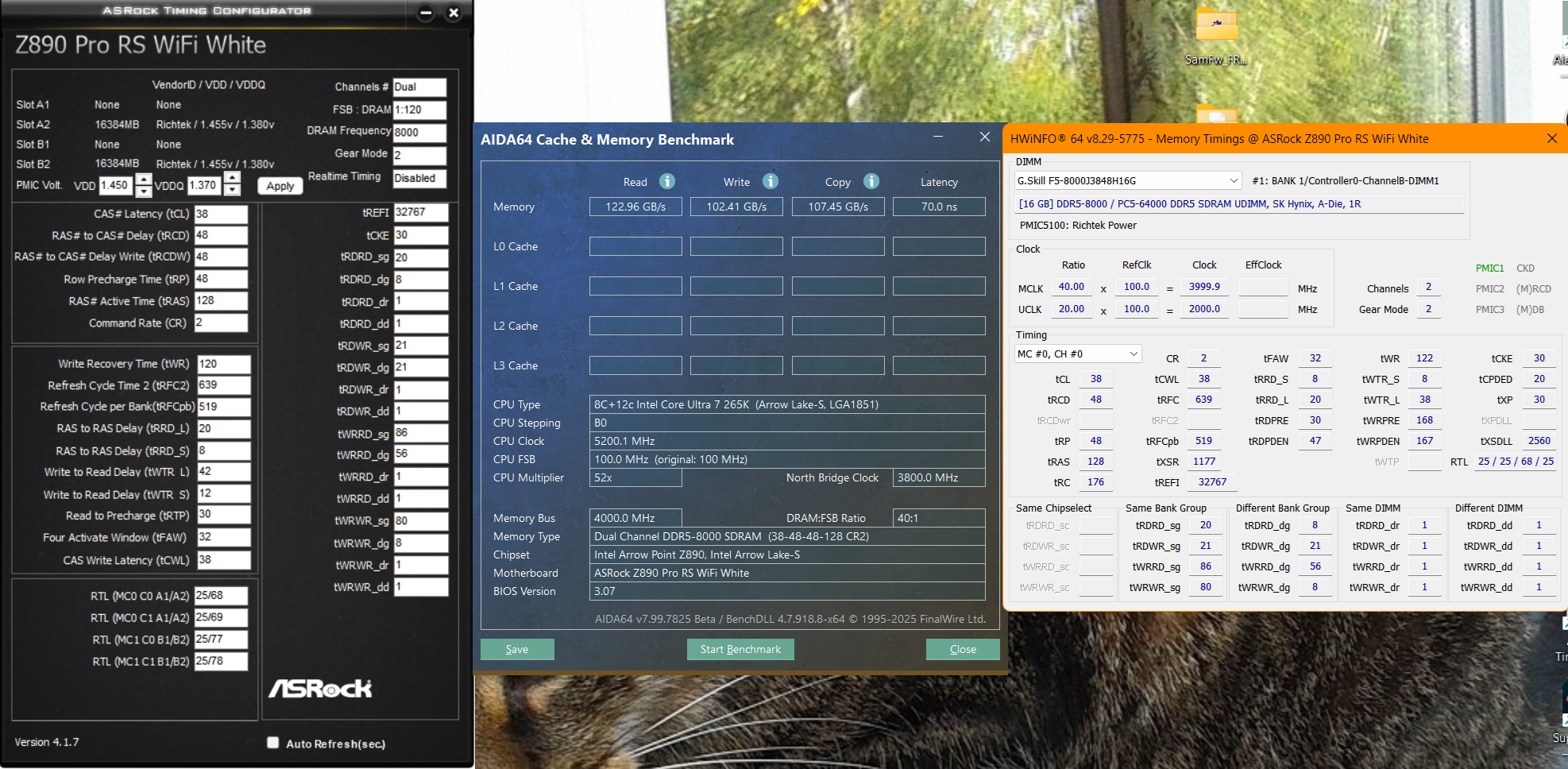Click the Copy info icon in AIDA64
Screen dimensions: 1568x769
click(871, 181)
